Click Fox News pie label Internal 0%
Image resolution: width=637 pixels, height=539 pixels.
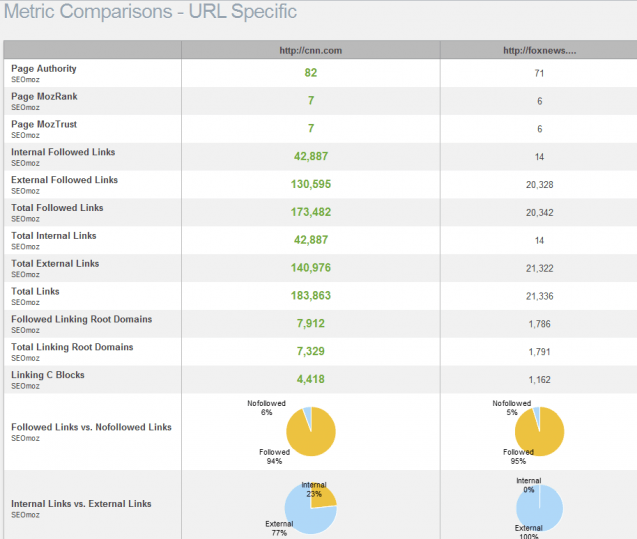click(529, 485)
